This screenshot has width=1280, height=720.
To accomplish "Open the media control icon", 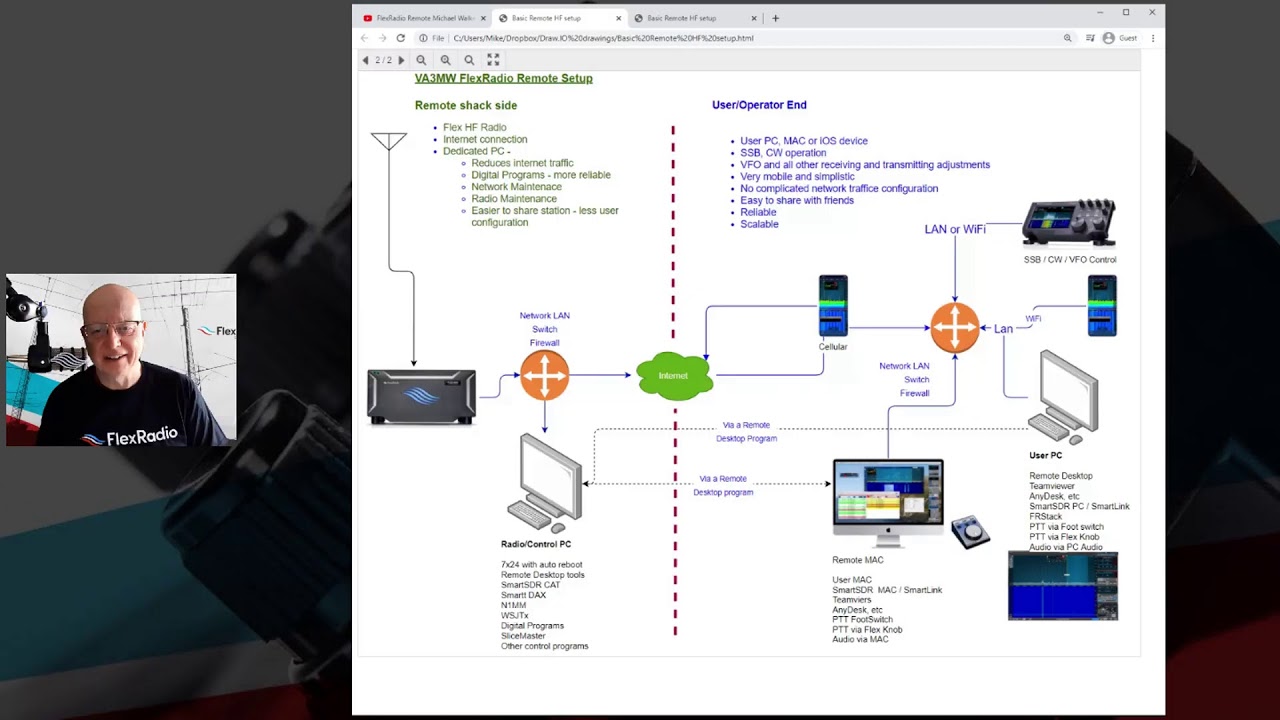I will click(x=1090, y=38).
